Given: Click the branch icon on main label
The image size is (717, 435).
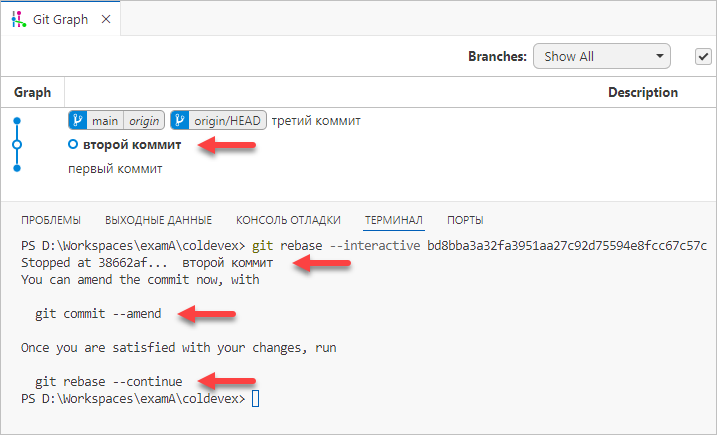Looking at the screenshot, I should tap(78, 121).
